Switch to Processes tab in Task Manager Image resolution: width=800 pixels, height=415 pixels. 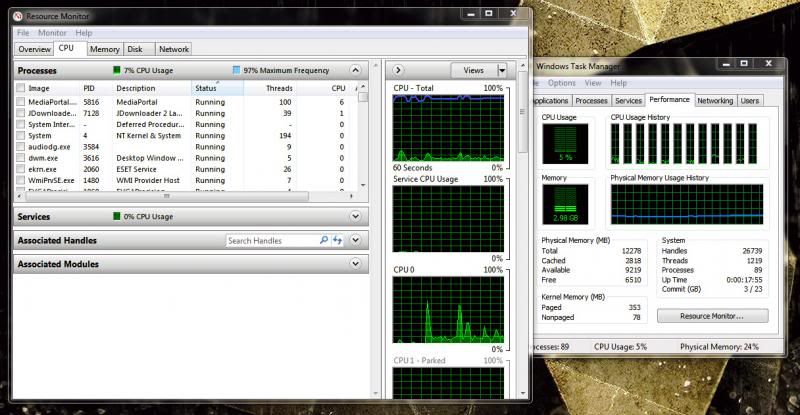(591, 101)
